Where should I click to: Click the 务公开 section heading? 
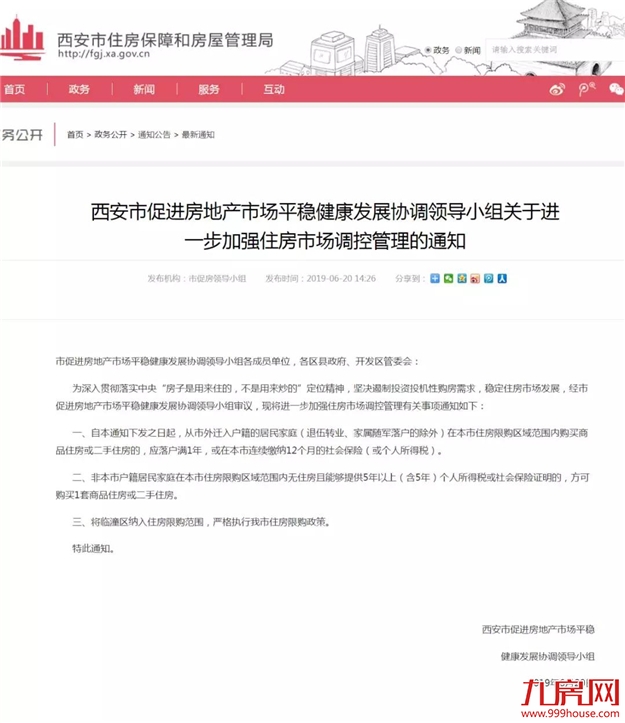tap(22, 135)
